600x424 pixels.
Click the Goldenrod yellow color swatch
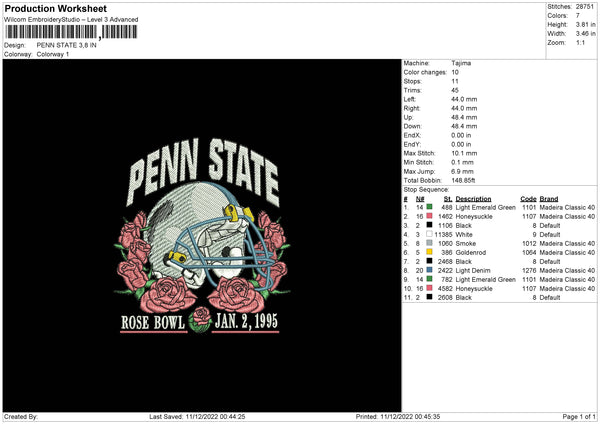pos(429,252)
